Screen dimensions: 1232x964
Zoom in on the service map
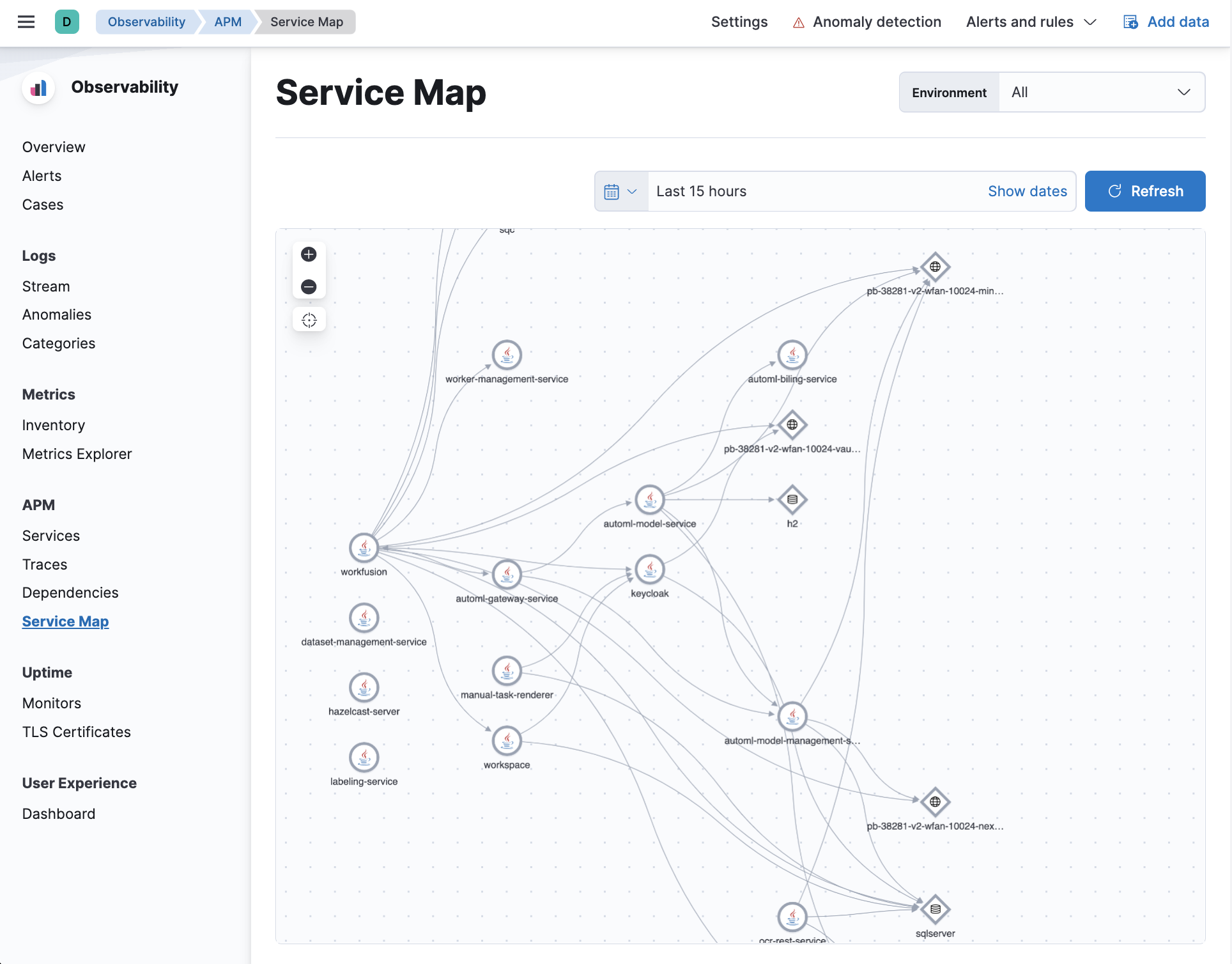(309, 254)
